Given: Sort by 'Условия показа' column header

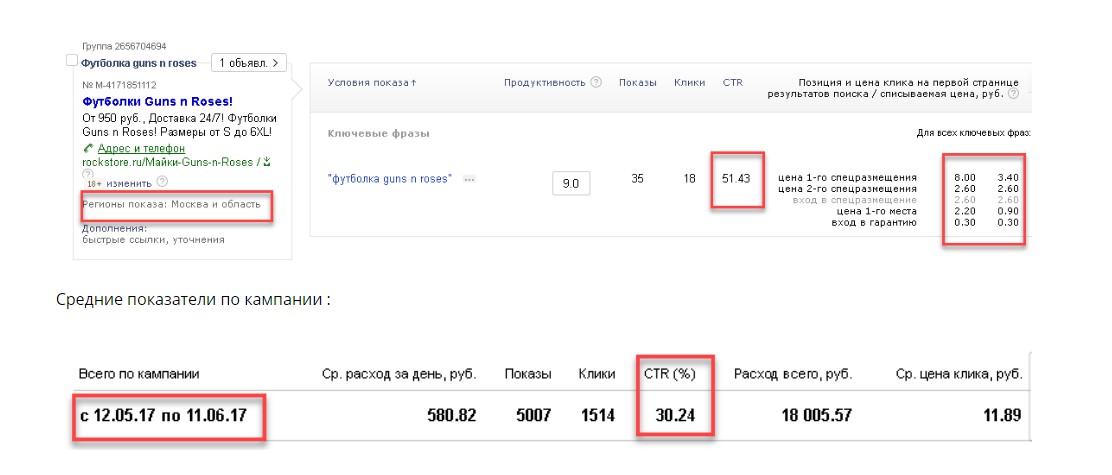Looking at the screenshot, I should pos(371,82).
